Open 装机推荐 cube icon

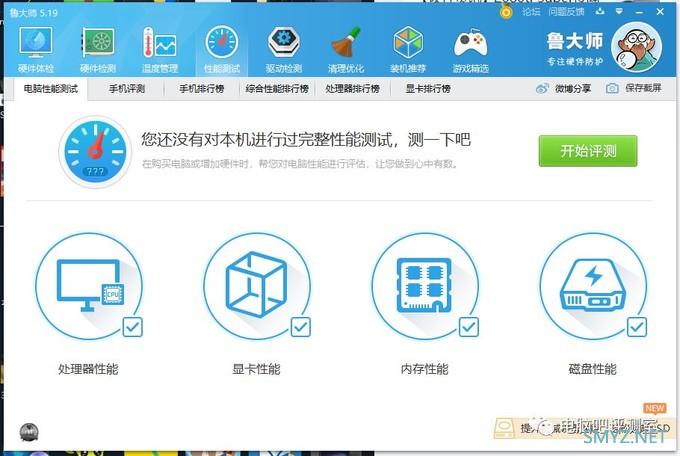pos(408,49)
